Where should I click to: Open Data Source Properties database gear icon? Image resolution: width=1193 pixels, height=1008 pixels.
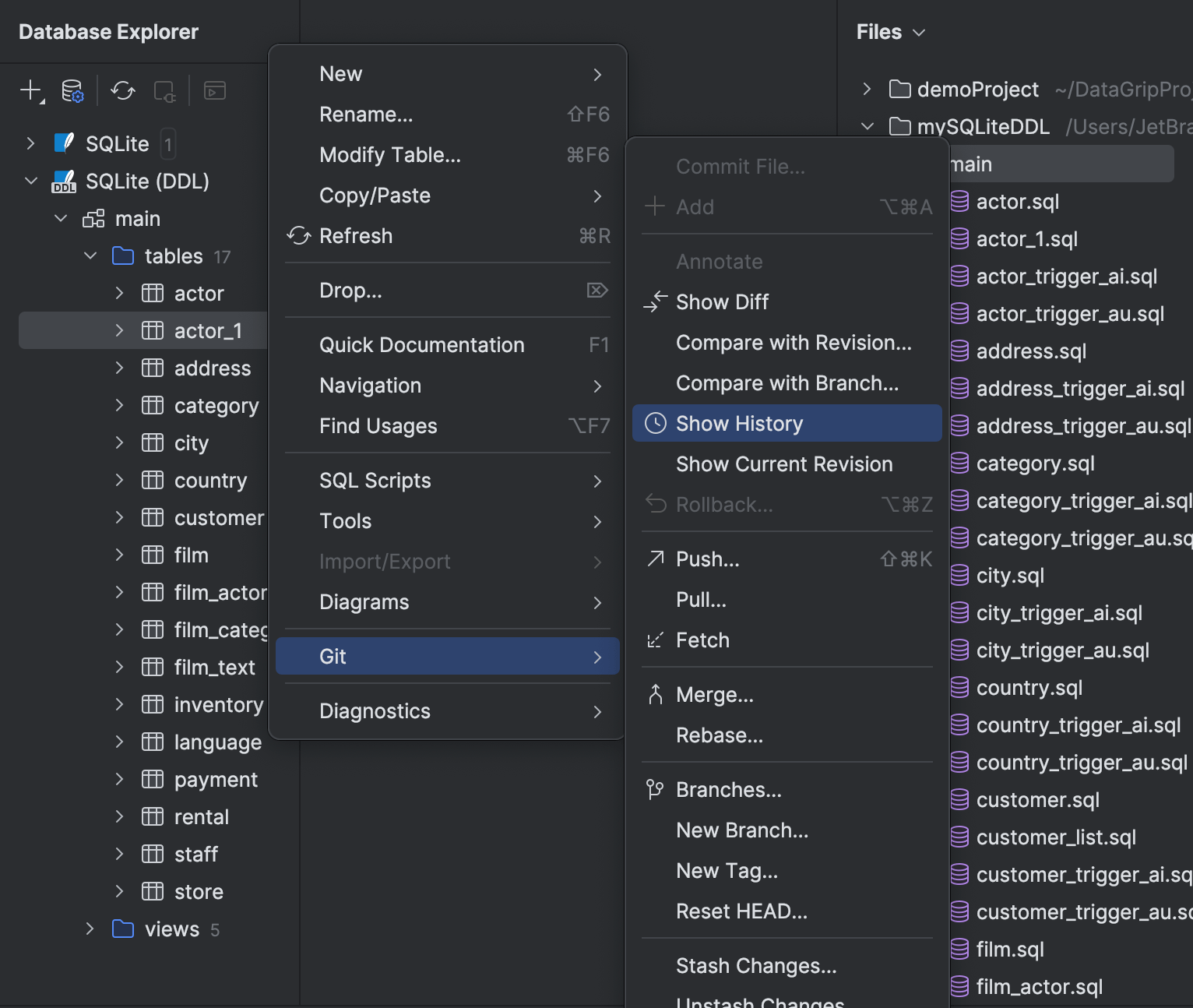[71, 90]
